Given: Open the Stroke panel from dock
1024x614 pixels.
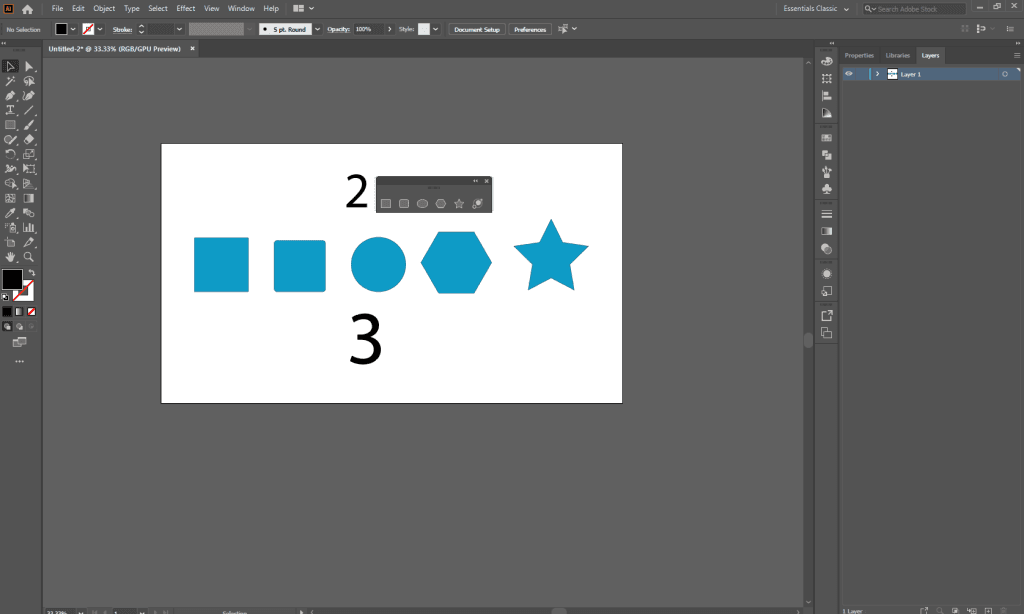Looking at the screenshot, I should point(827,214).
